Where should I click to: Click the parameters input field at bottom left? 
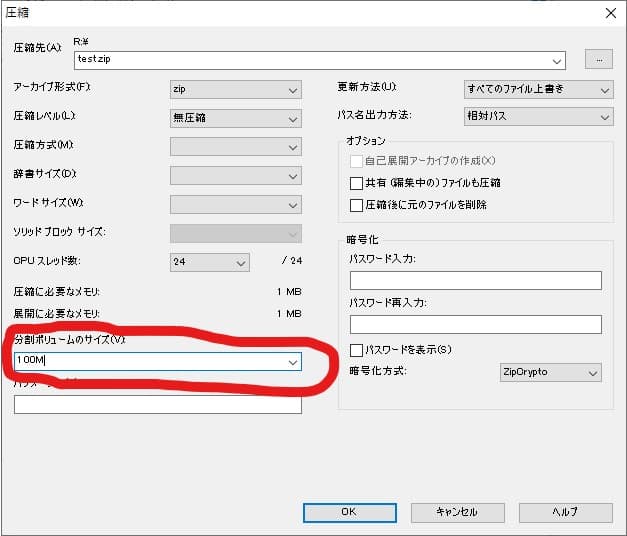[x=158, y=404]
